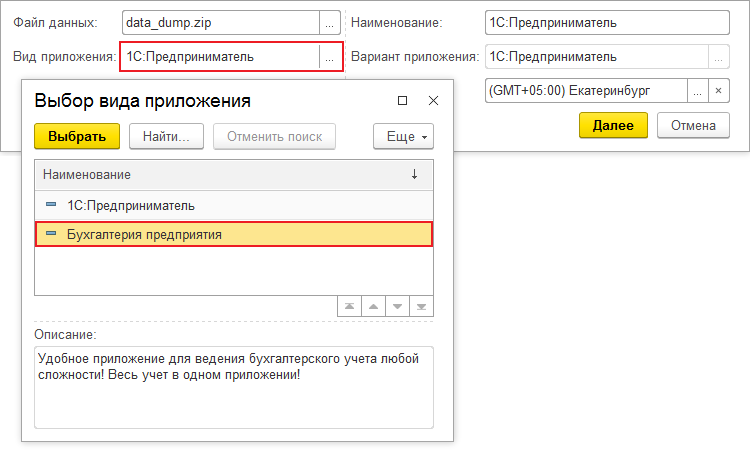Click the Выбрать button
Screen dimensions: 750x452
click(77, 137)
